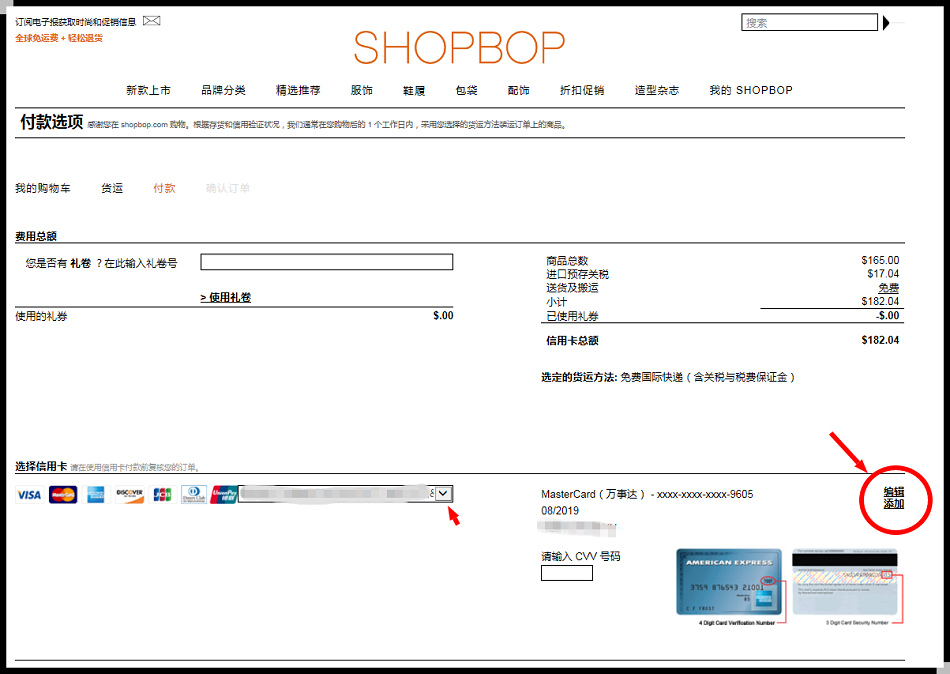
Task: Click the 商品总数 $165.00 value
Action: tap(880, 261)
